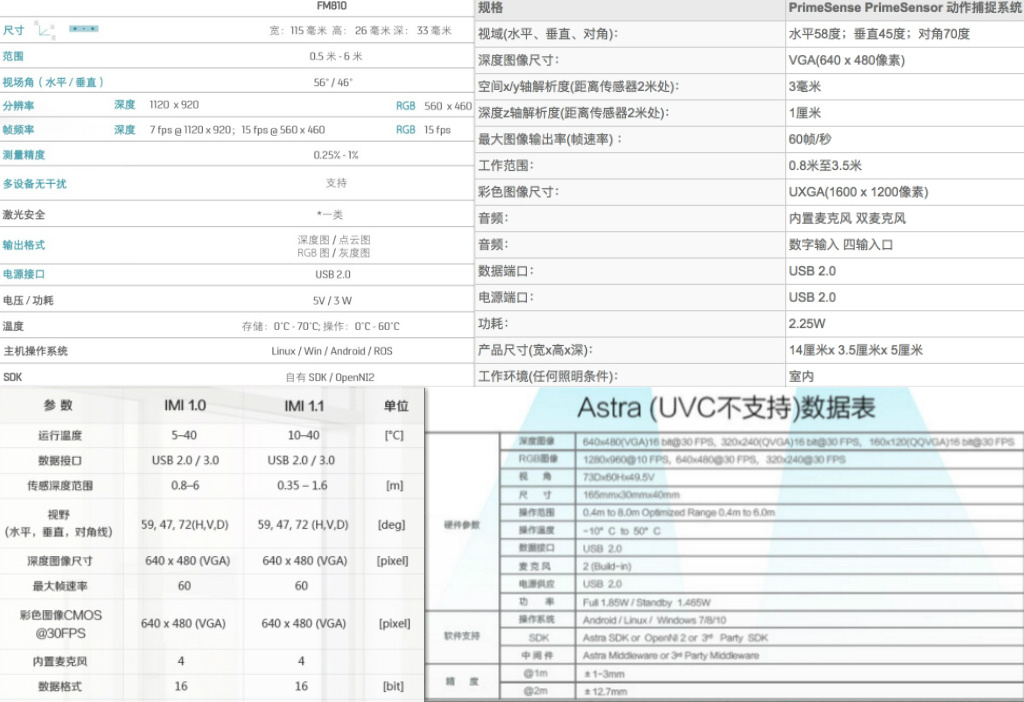This screenshot has height=702, width=1024.
Task: Click USB 2.0 in the FM810 电源接口 row
Action: point(333,274)
